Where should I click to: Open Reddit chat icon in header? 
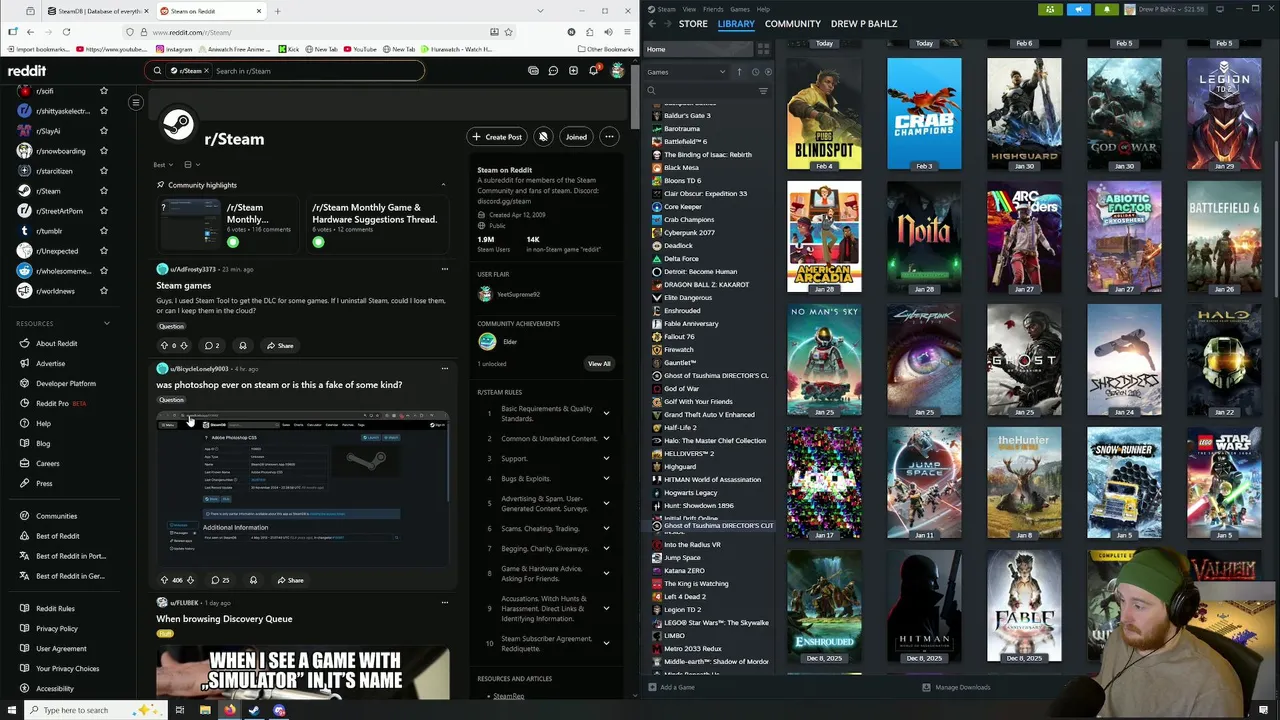(553, 71)
